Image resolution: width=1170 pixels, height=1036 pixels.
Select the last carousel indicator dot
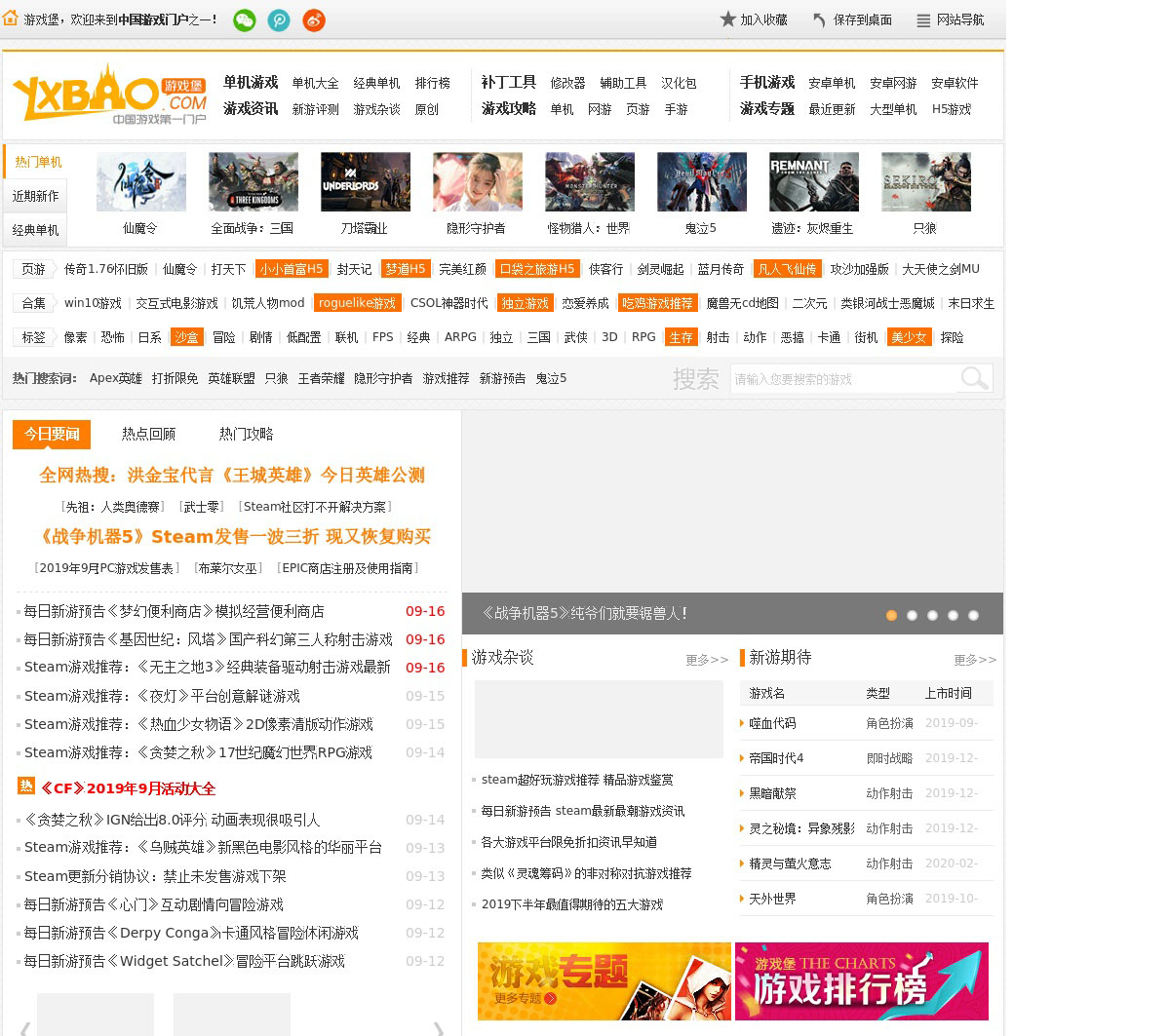click(973, 615)
